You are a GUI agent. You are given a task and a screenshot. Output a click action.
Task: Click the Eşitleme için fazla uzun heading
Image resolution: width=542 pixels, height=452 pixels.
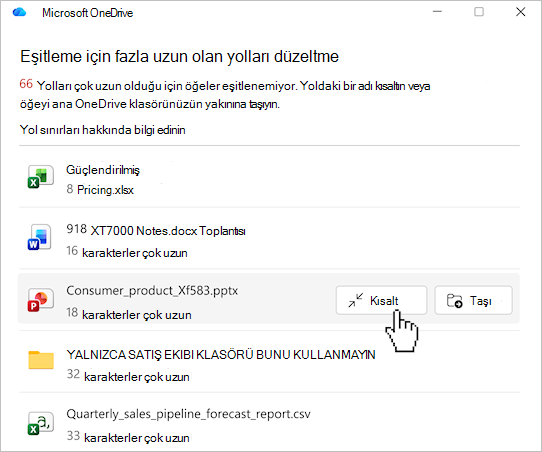tap(179, 56)
